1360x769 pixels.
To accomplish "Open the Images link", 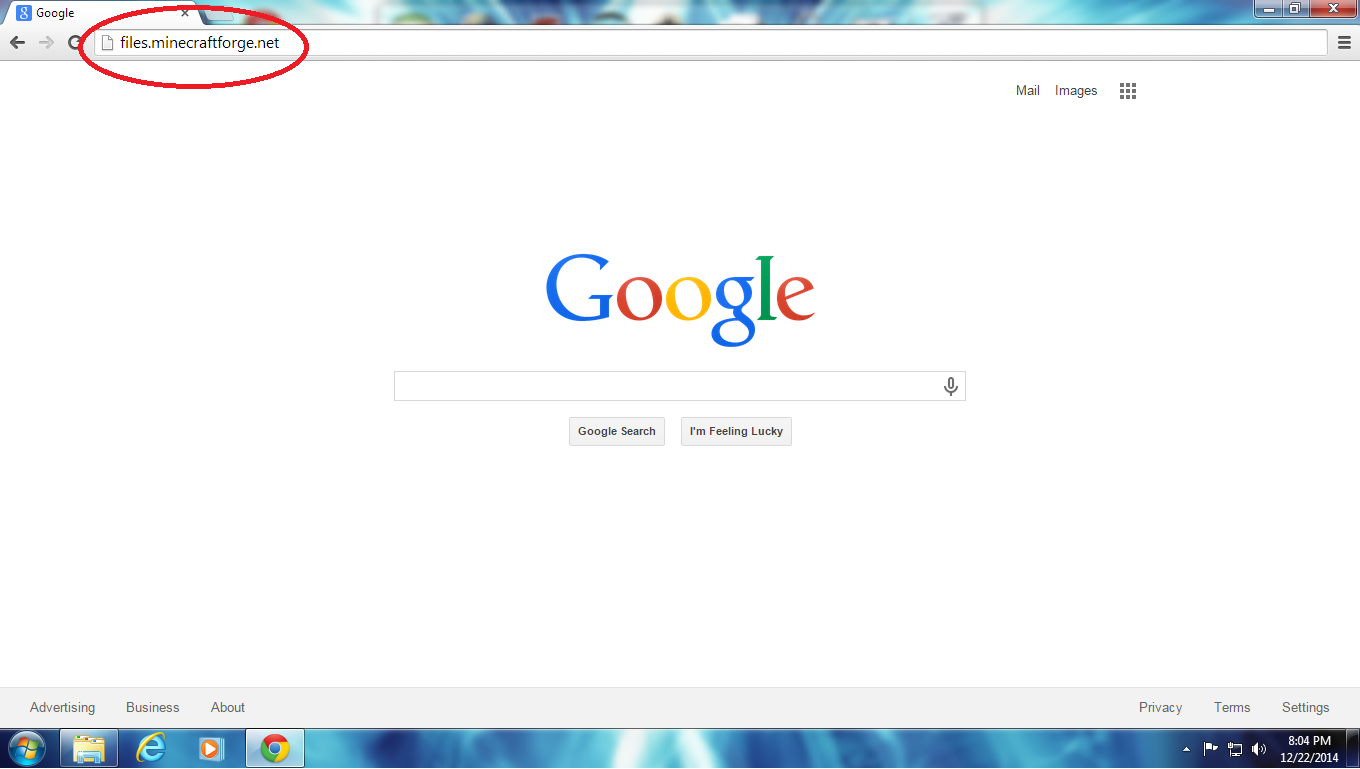I will 1076,91.
